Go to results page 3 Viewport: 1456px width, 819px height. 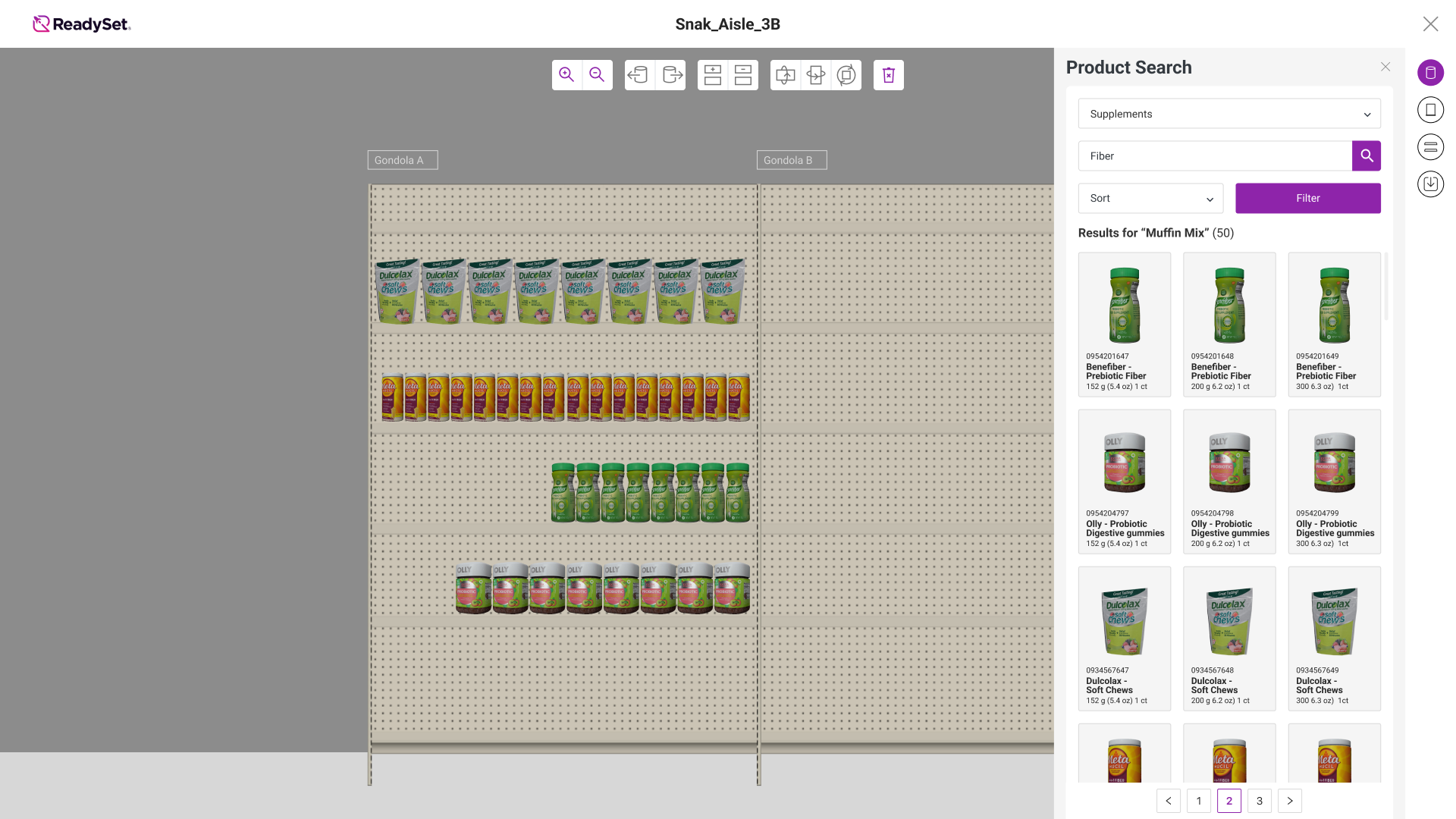[1260, 801]
